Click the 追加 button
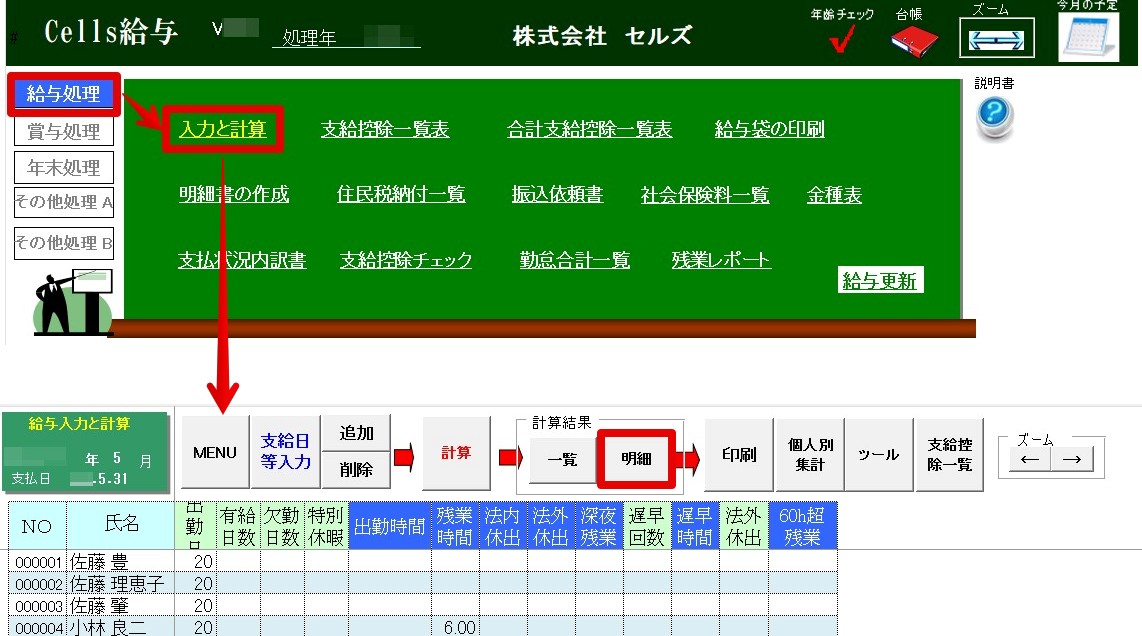 [356, 433]
